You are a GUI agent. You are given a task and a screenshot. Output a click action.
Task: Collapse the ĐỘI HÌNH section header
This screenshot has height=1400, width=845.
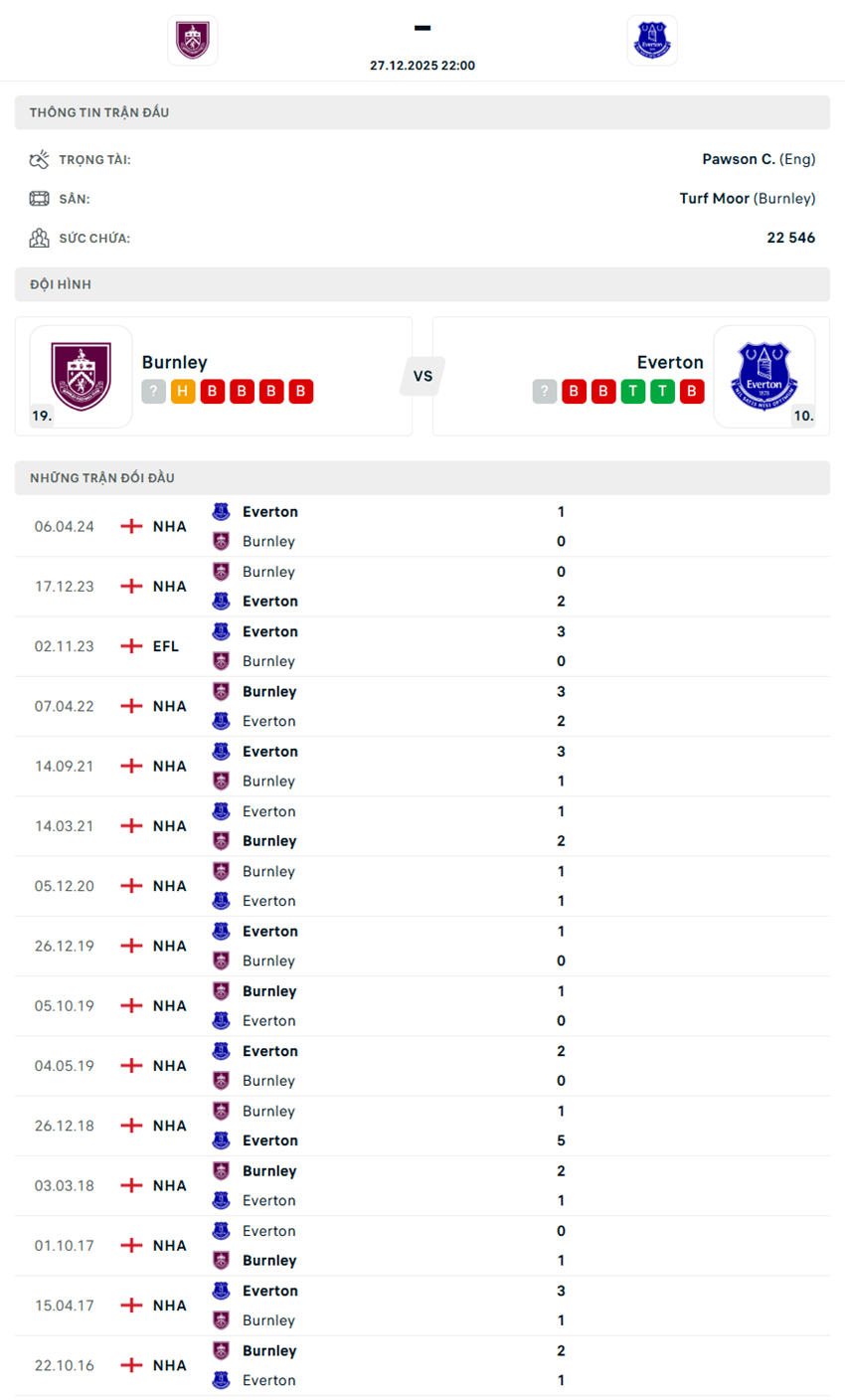coord(422,284)
